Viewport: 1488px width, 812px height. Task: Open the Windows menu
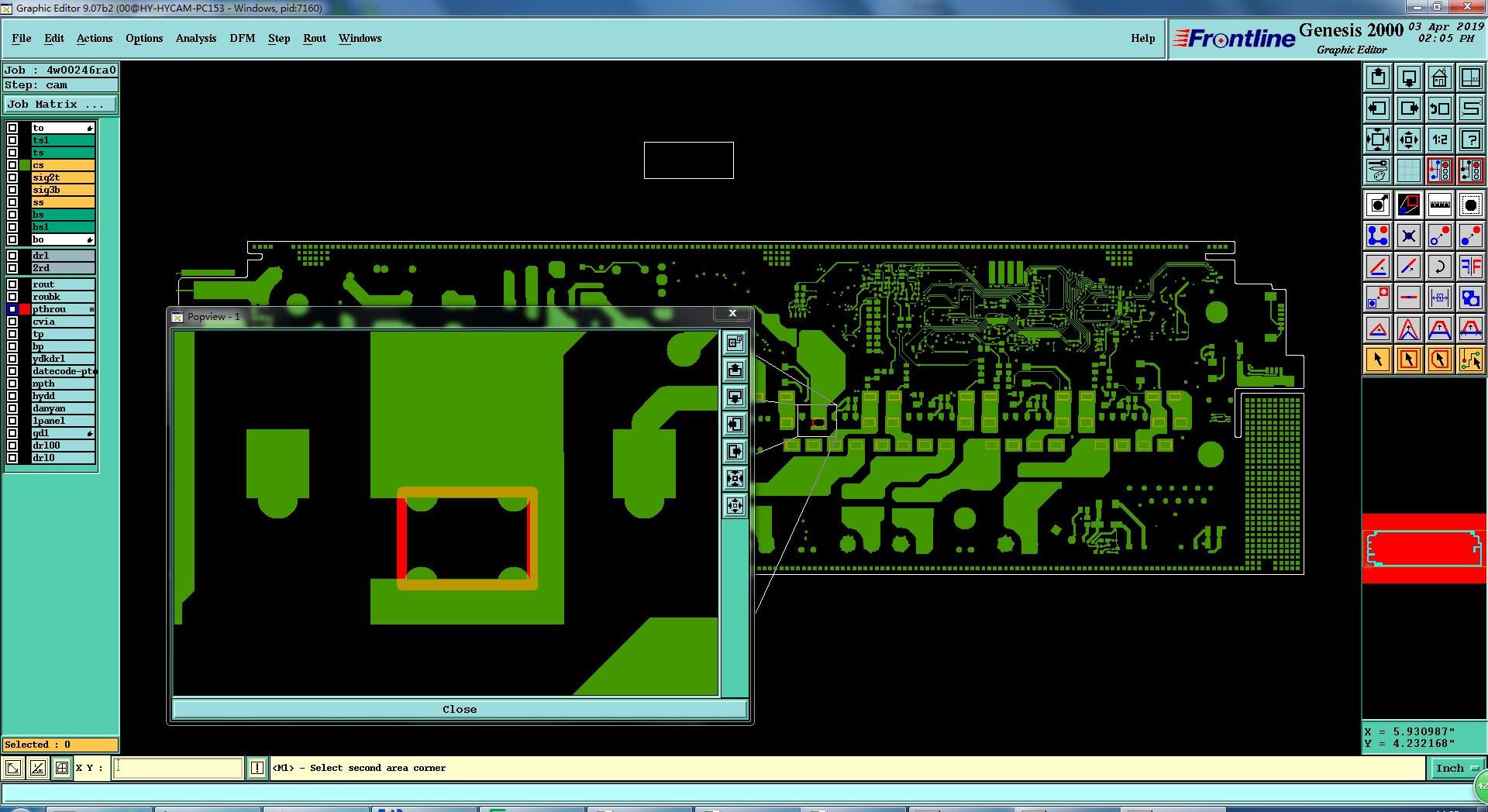coord(360,38)
